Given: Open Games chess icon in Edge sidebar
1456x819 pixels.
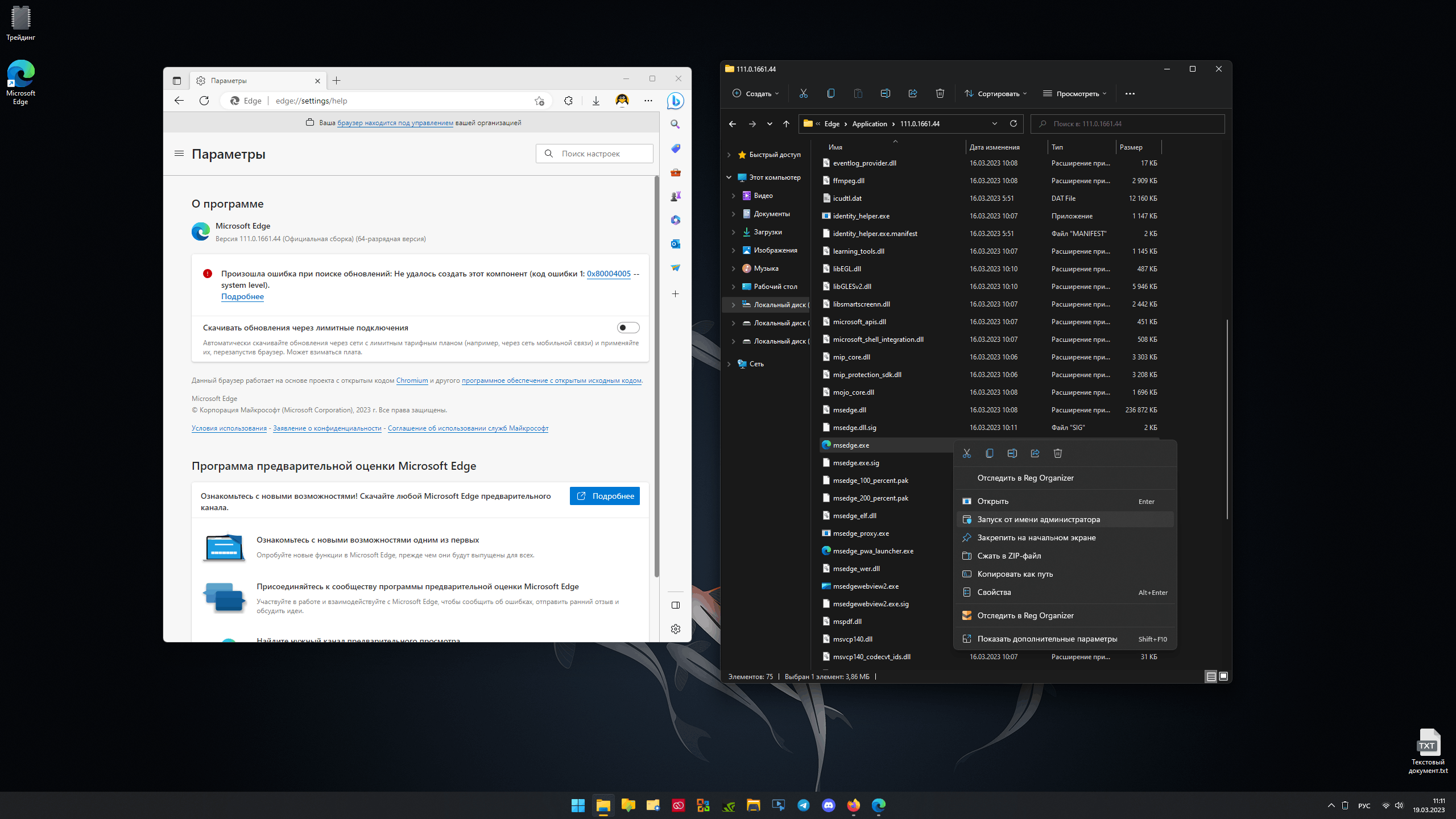Looking at the screenshot, I should [x=675, y=196].
